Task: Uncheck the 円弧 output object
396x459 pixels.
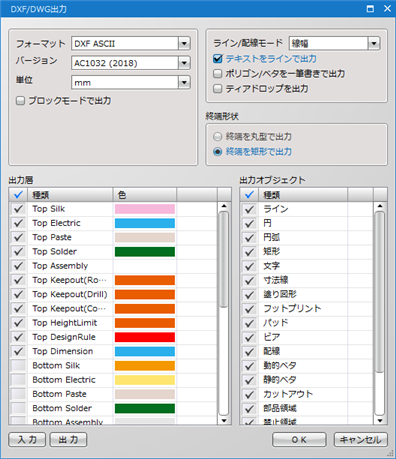Action: [249, 238]
